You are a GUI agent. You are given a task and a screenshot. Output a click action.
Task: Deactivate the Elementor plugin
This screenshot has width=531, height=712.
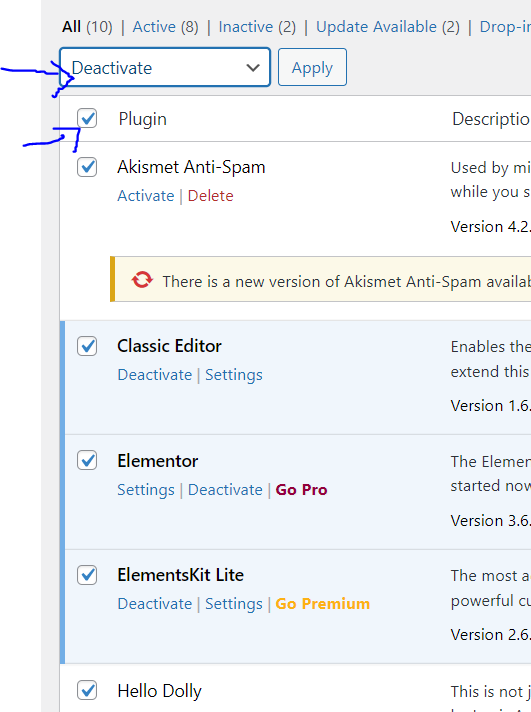coord(225,490)
